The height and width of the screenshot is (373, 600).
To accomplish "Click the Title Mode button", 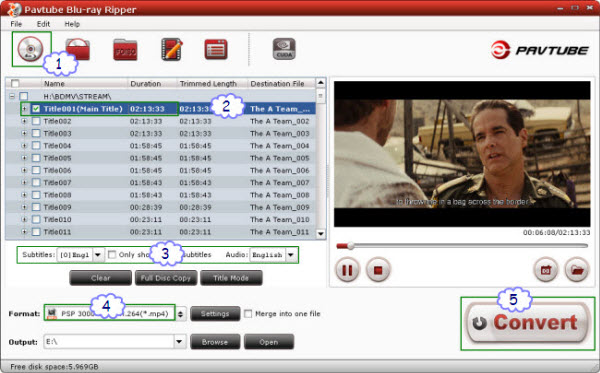I will coord(231,278).
